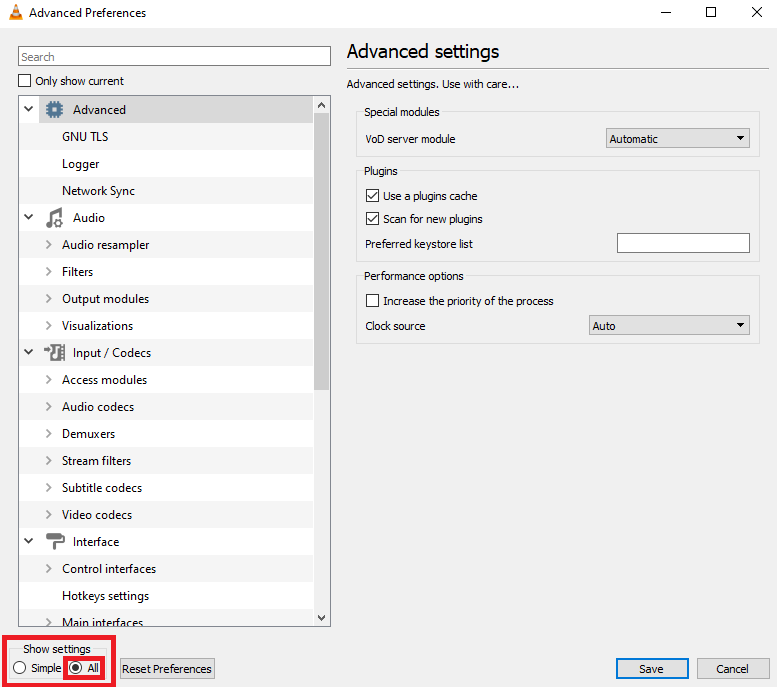Open Network Sync settings
Screen dimensions: 777x687
click(99, 191)
